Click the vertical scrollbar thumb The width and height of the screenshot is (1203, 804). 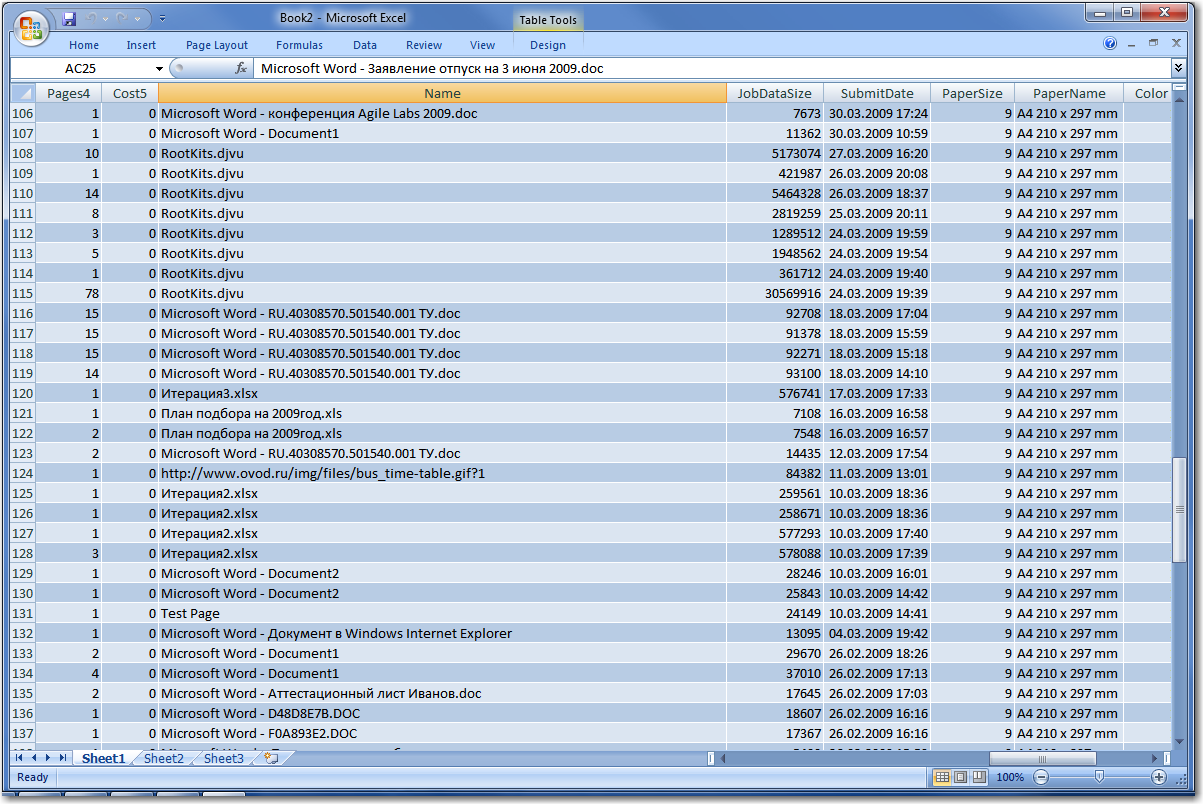point(1179,510)
